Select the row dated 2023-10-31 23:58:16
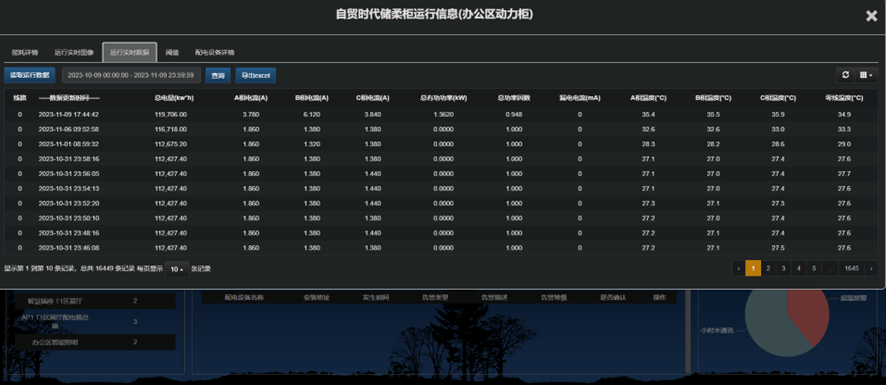This screenshot has width=886, height=385. [441, 159]
